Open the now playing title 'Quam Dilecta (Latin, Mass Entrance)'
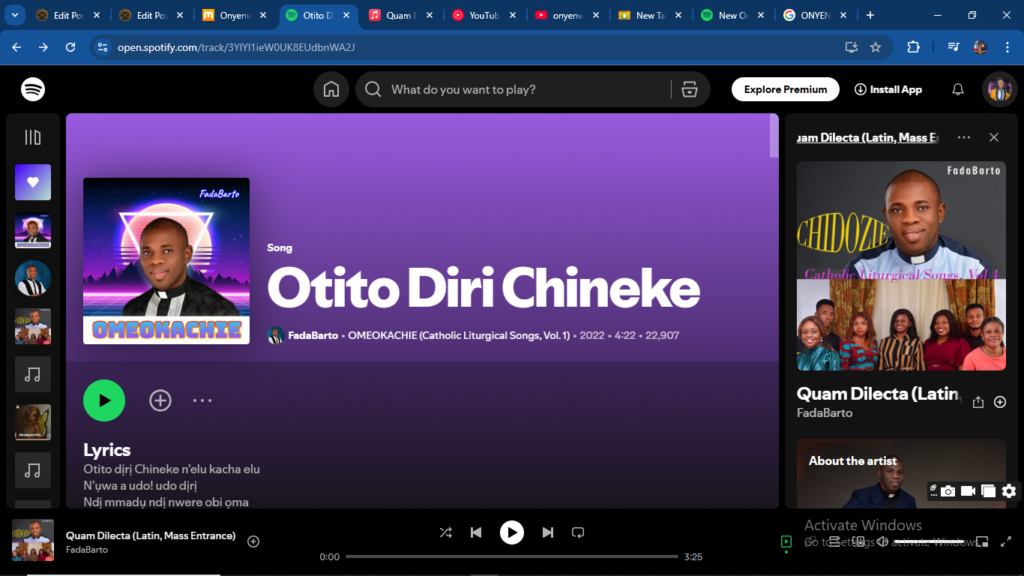Screen dimensions: 1024x576 point(150,536)
